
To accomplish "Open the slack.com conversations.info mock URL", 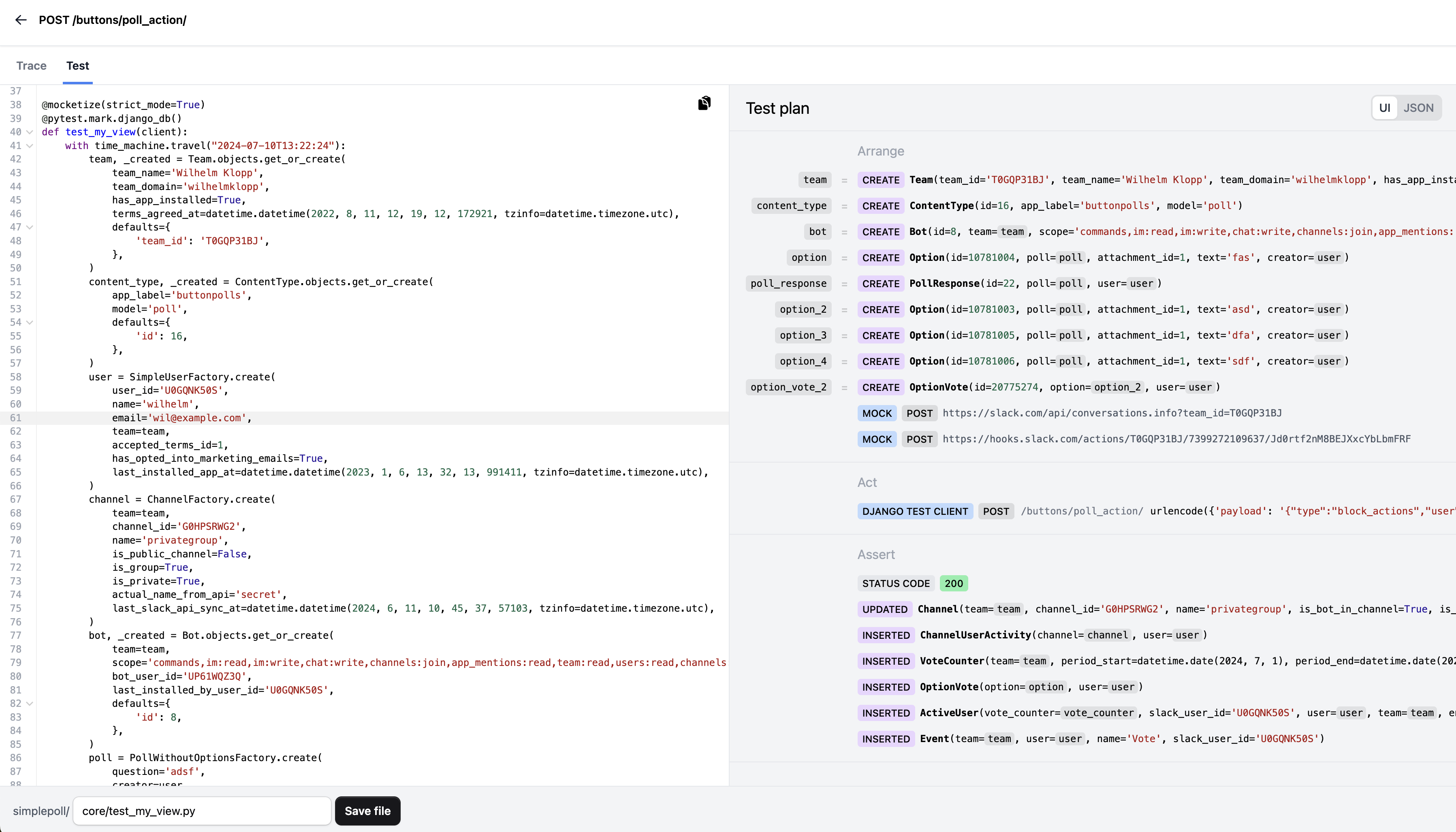I will tap(1112, 413).
